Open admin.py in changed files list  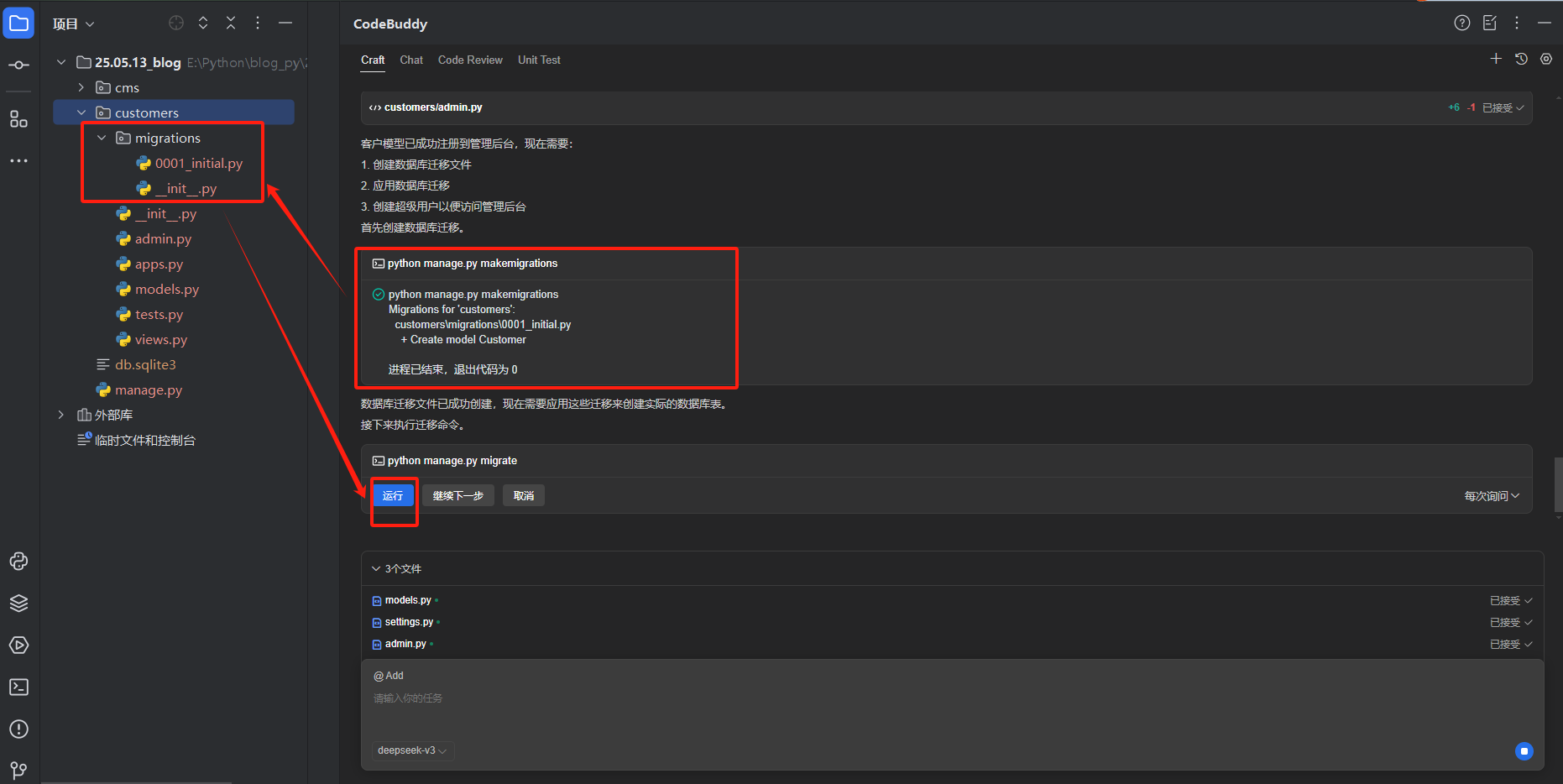(x=405, y=644)
